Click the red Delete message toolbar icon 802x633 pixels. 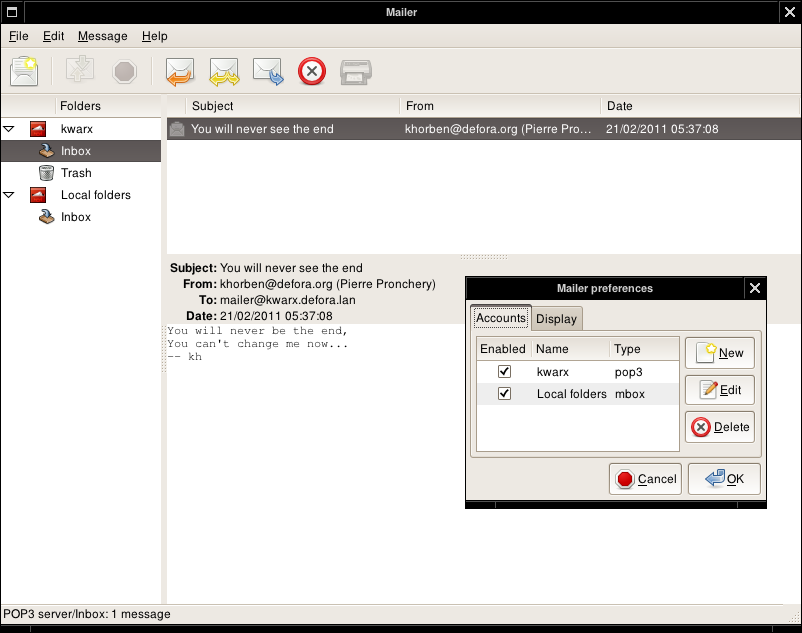coord(312,71)
